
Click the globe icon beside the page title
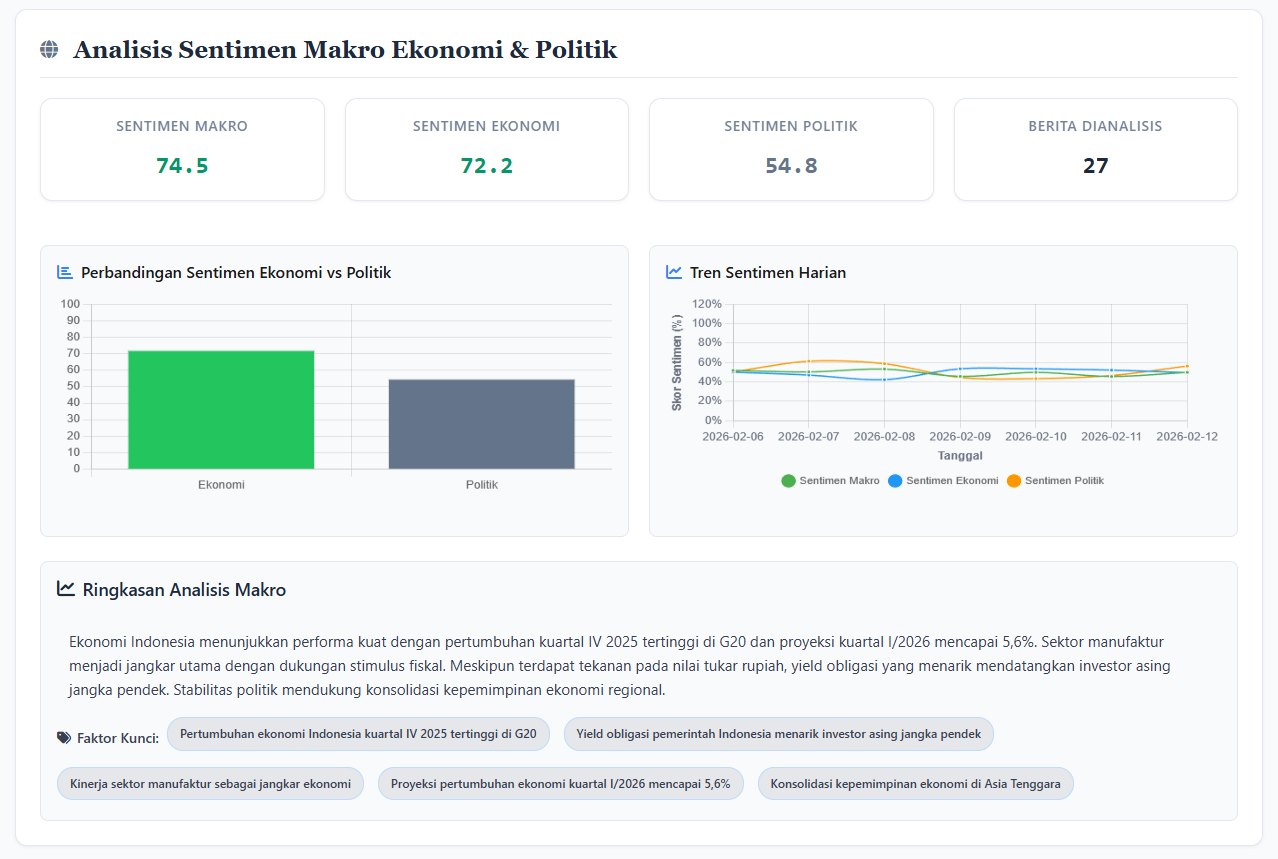49,49
